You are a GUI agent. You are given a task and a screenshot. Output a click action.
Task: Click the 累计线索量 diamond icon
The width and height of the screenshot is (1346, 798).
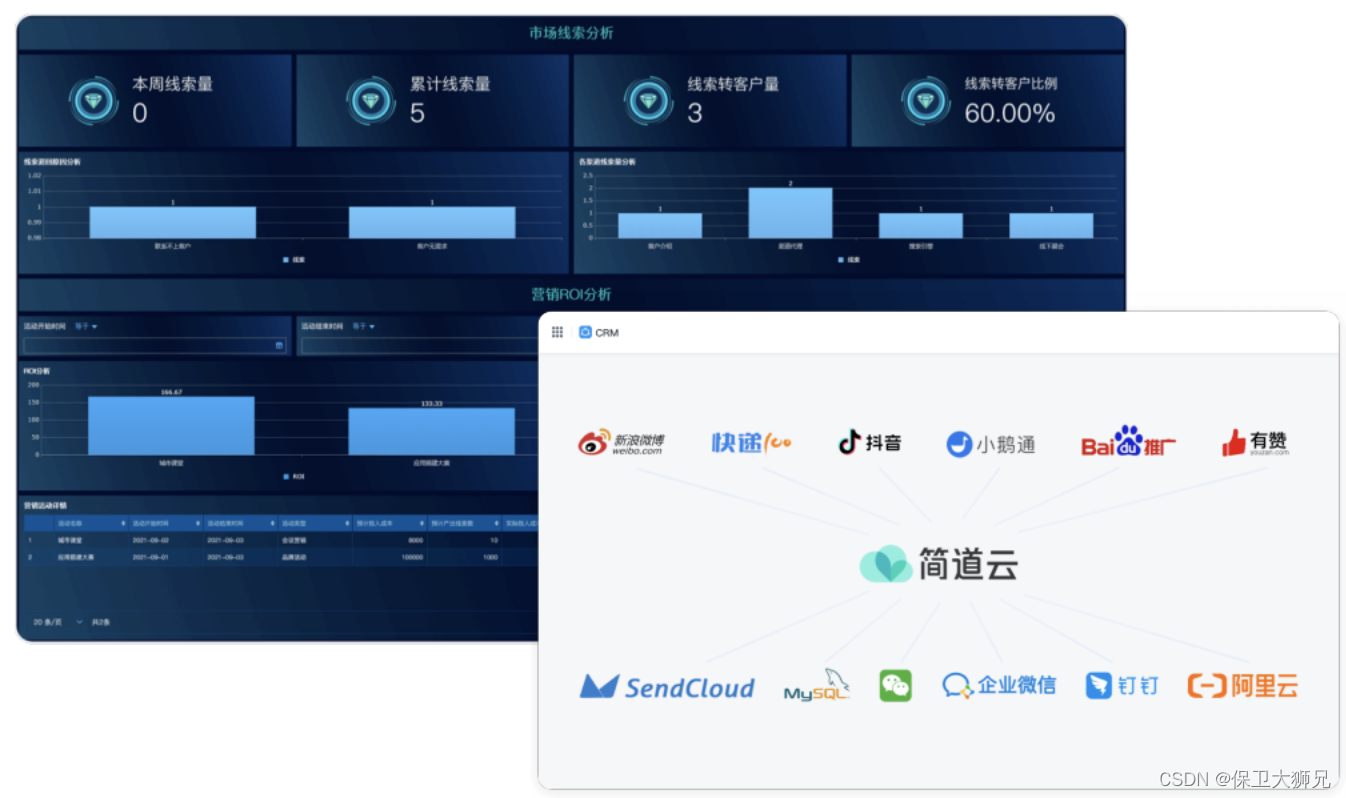(371, 101)
